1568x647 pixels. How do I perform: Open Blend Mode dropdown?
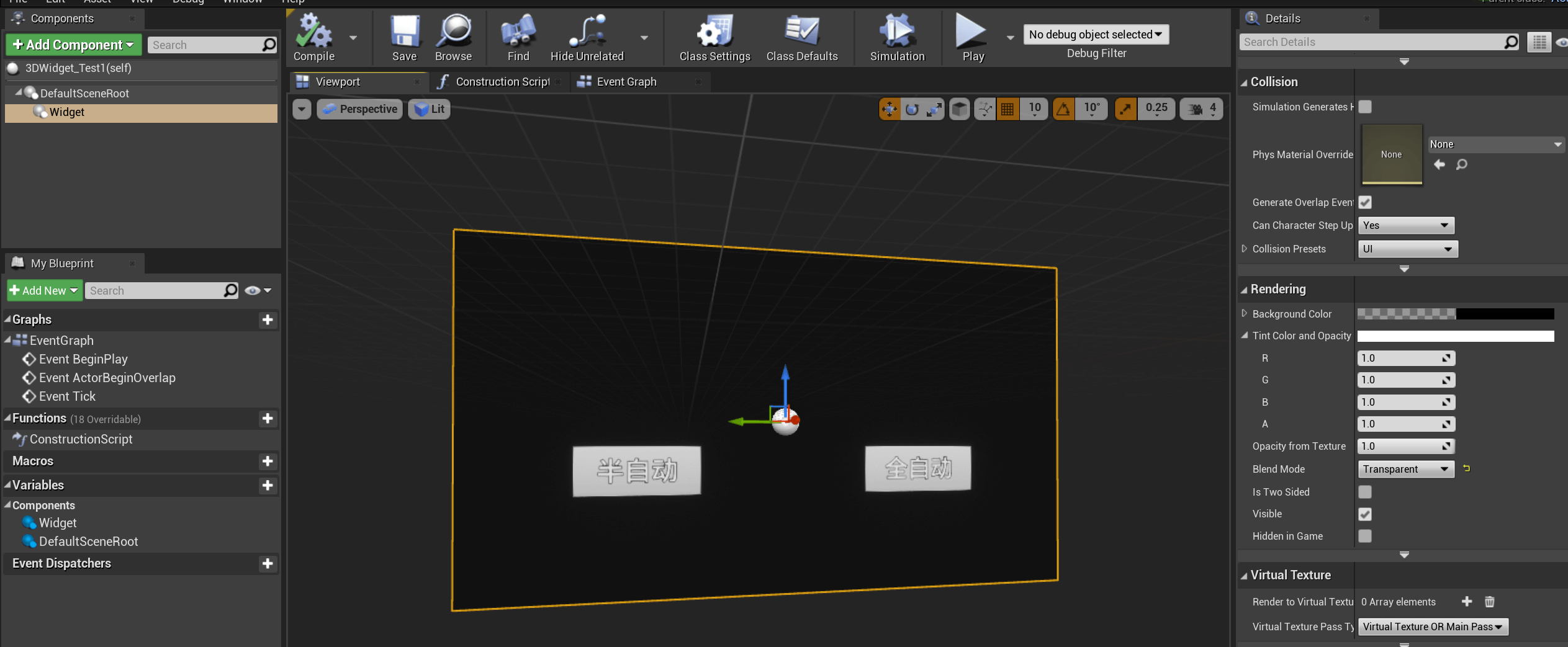(x=1405, y=469)
